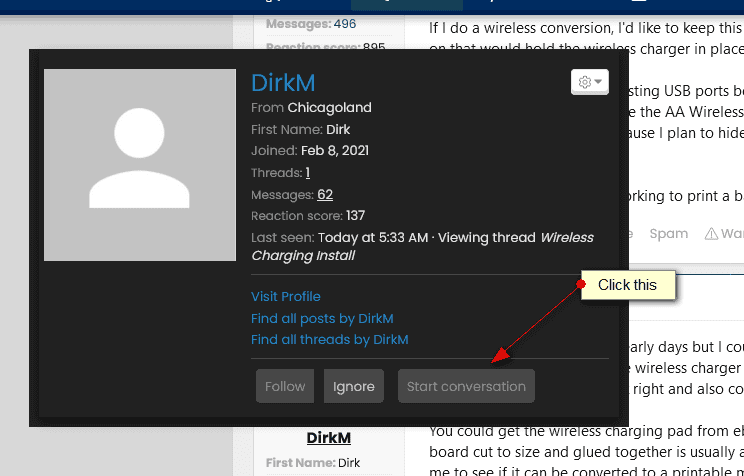Open the gear settings dropdown on DirkM card
The height and width of the screenshot is (476, 744).
click(590, 82)
